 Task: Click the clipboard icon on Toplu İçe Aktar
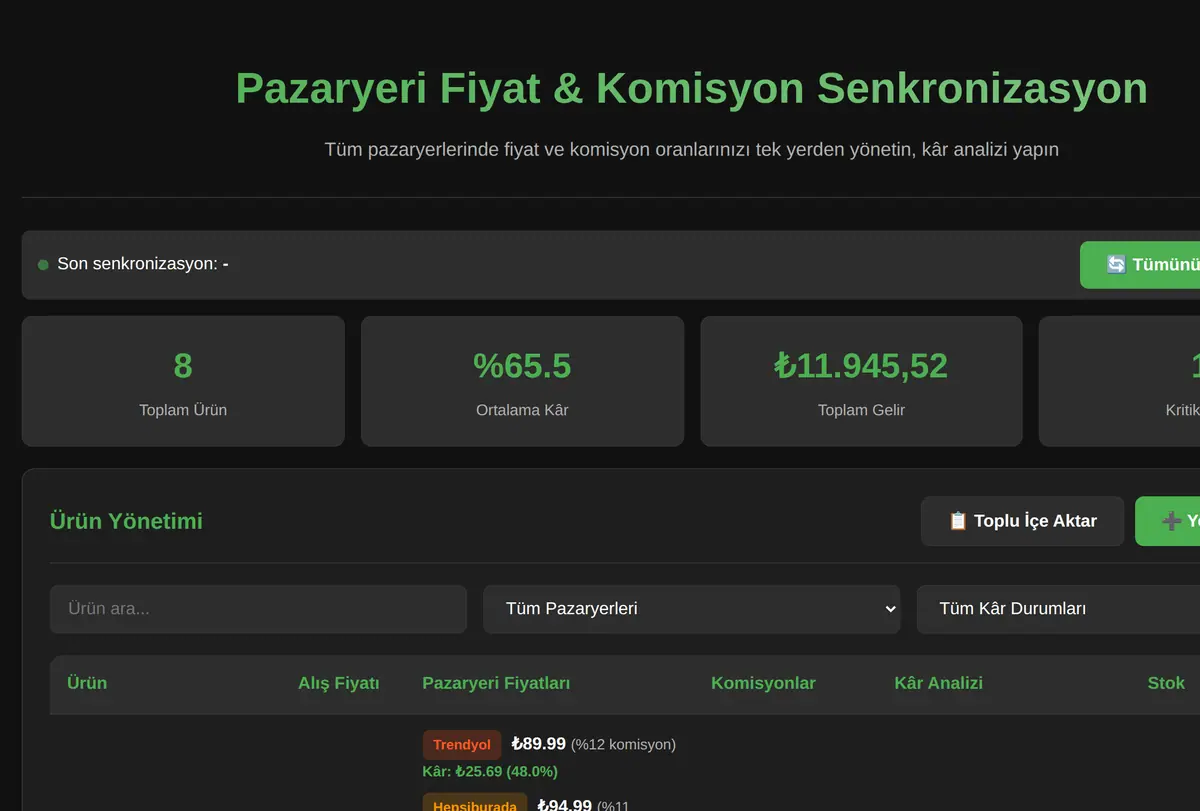[x=958, y=521]
